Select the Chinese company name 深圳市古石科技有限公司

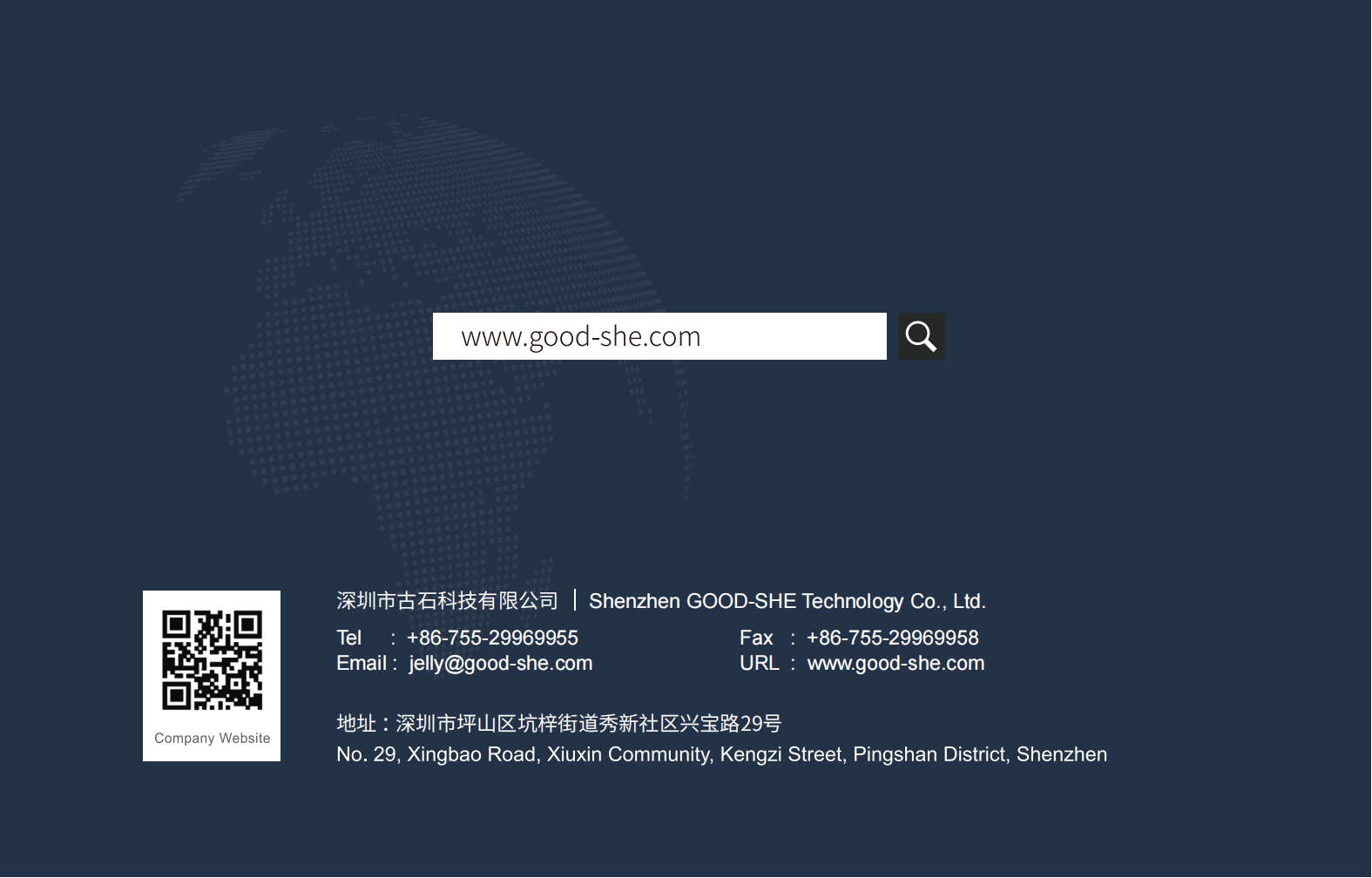(x=447, y=601)
